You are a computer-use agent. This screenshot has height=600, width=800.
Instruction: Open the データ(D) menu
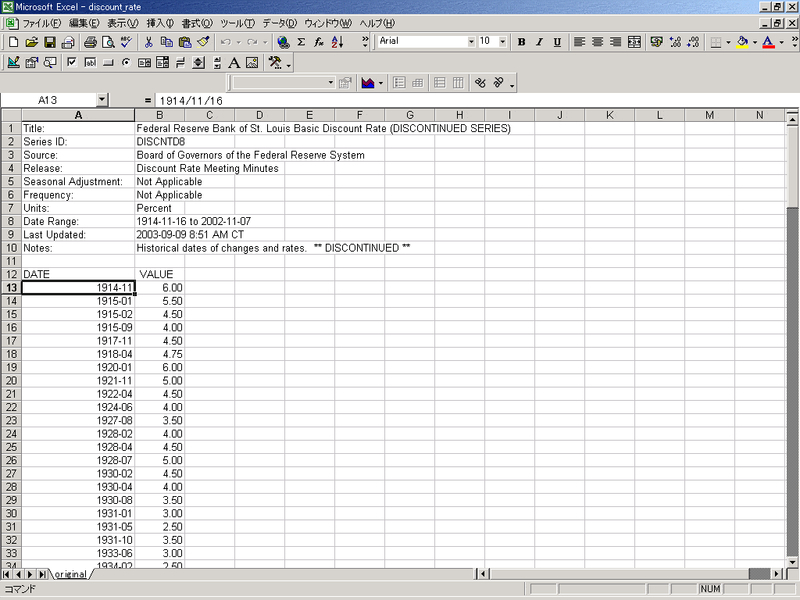point(280,23)
